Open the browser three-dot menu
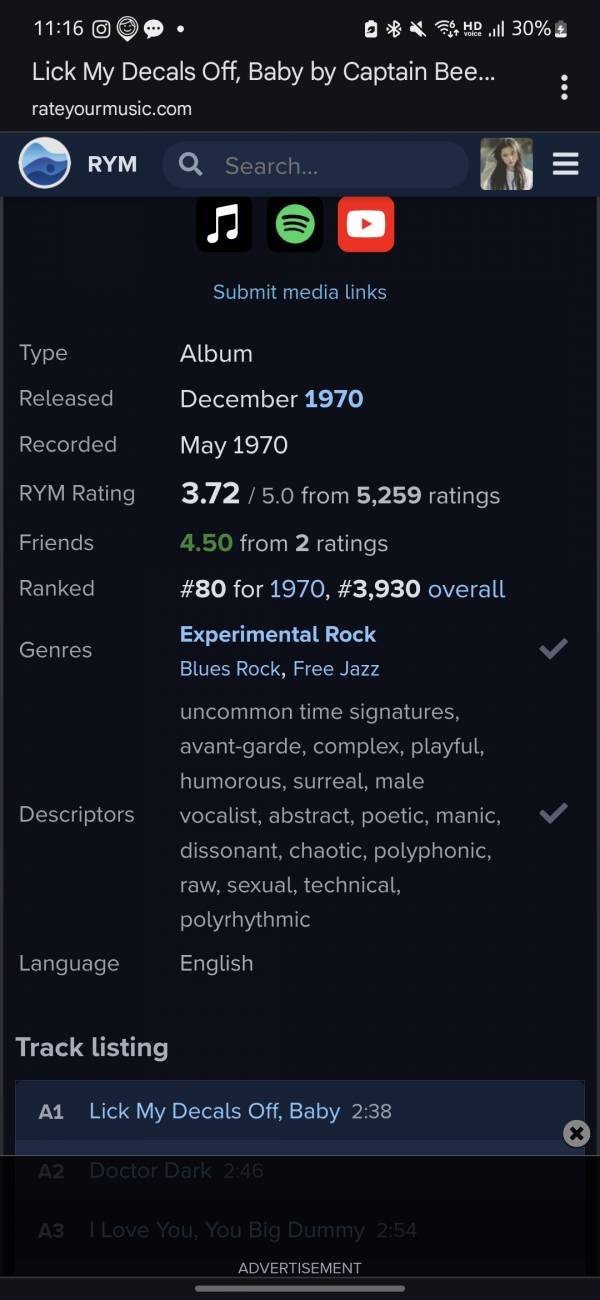Image resolution: width=600 pixels, height=1300 pixels. [x=564, y=87]
